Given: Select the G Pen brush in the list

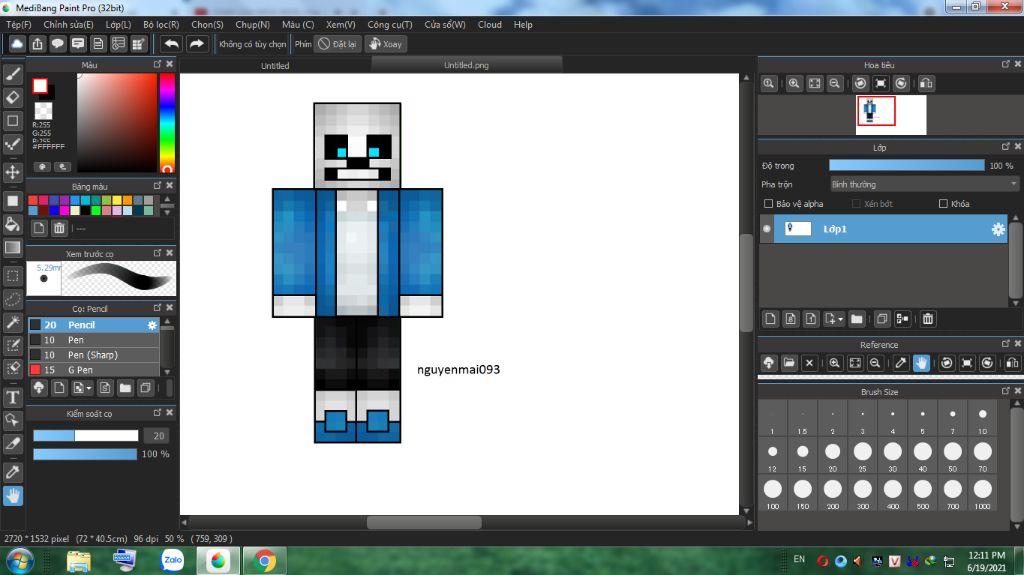Looking at the screenshot, I should pyautogui.click(x=94, y=370).
